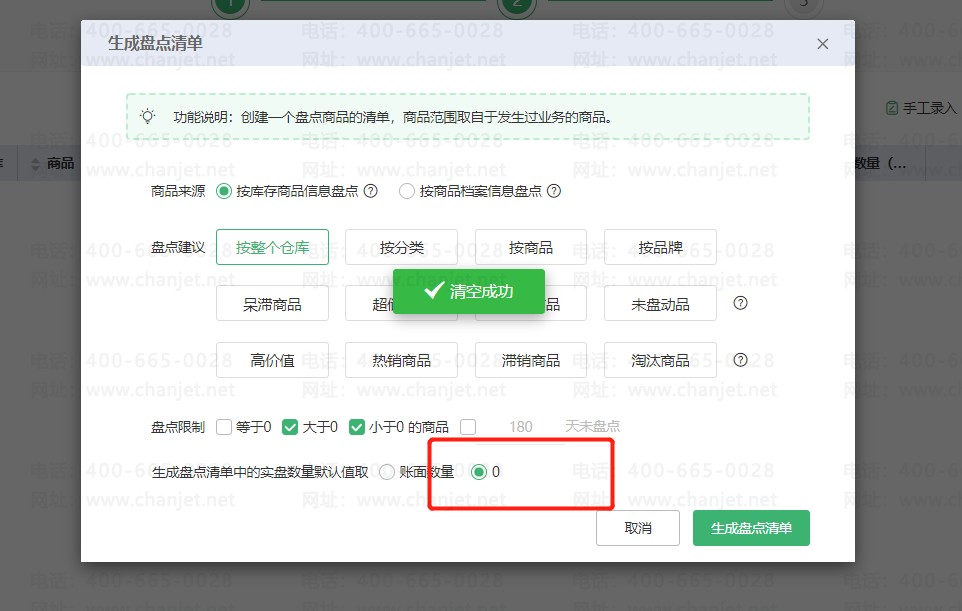
Task: Sort the background table by 商品 column
Action: (35, 164)
